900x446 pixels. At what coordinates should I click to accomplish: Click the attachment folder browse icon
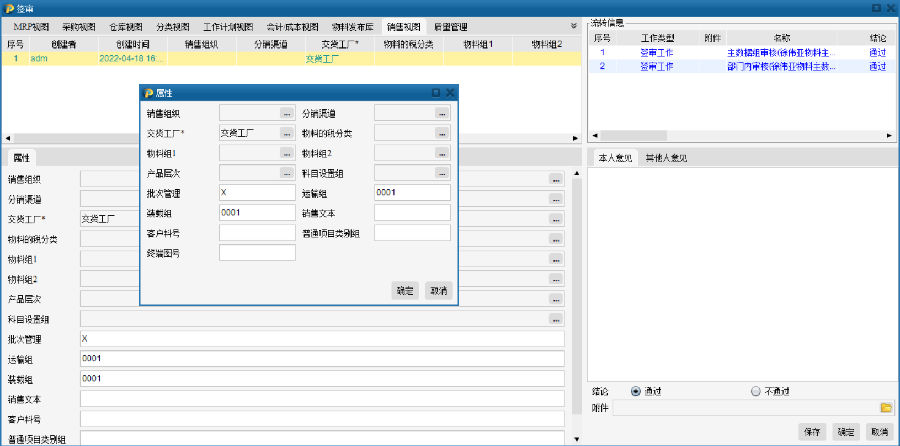(885, 408)
